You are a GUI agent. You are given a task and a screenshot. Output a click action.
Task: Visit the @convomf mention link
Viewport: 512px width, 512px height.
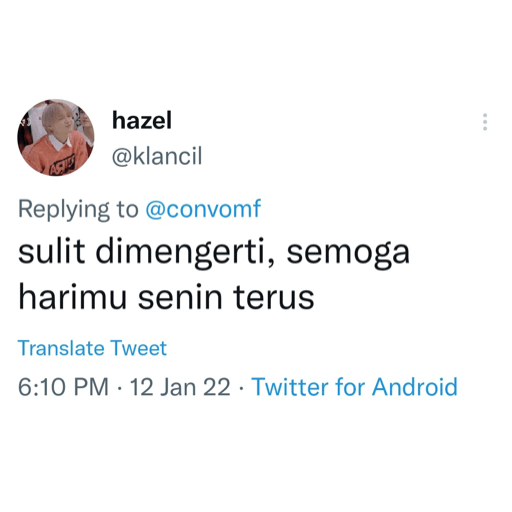pyautogui.click(x=203, y=209)
